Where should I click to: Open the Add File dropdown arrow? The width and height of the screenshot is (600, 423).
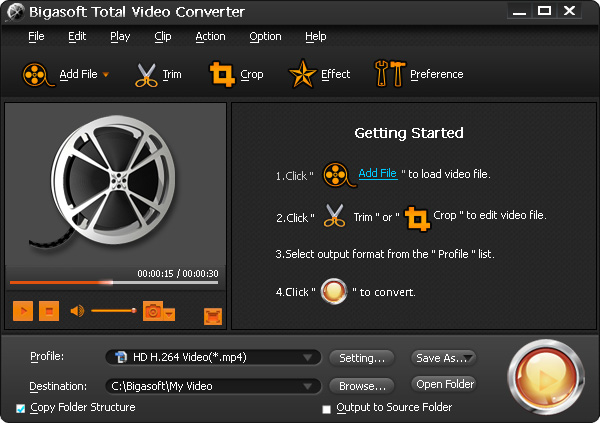(106, 74)
